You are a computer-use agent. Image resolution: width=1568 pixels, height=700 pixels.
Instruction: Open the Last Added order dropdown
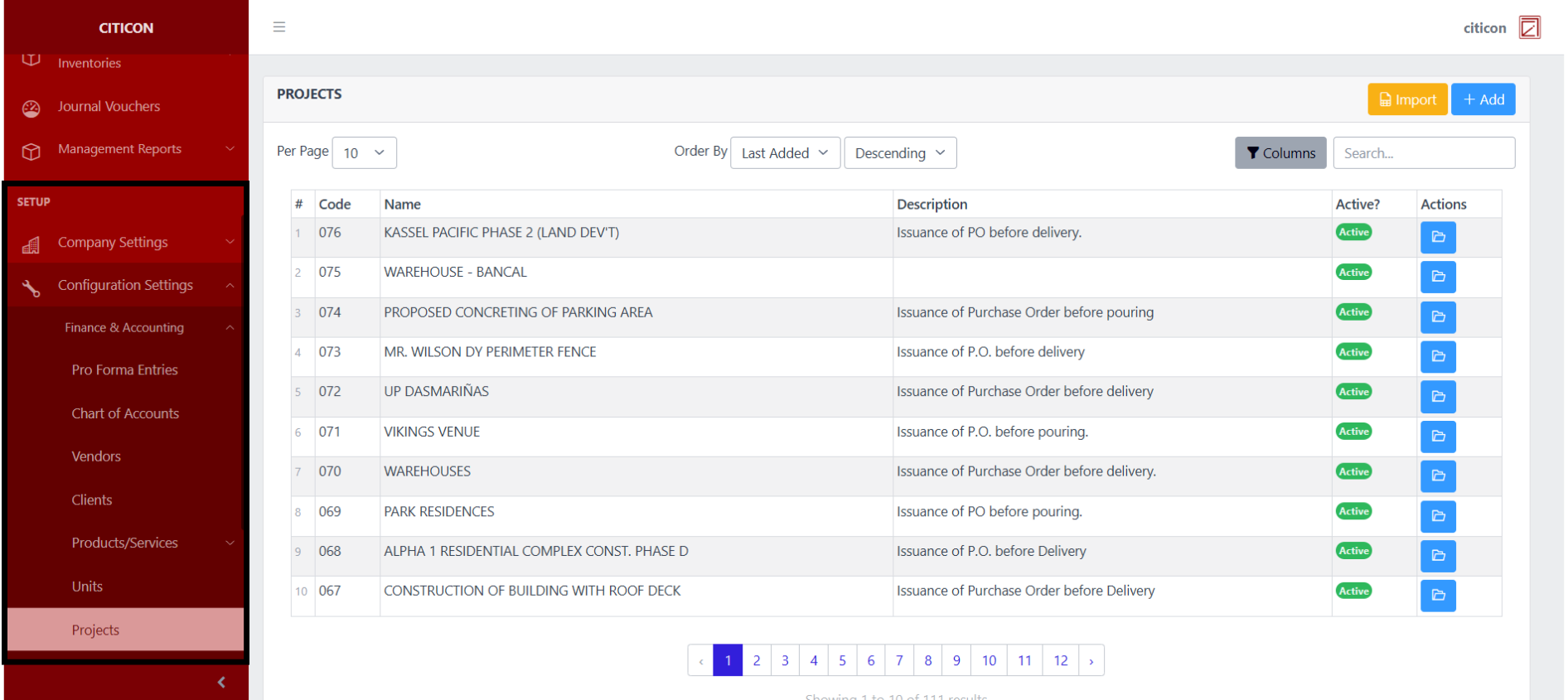pyautogui.click(x=784, y=153)
